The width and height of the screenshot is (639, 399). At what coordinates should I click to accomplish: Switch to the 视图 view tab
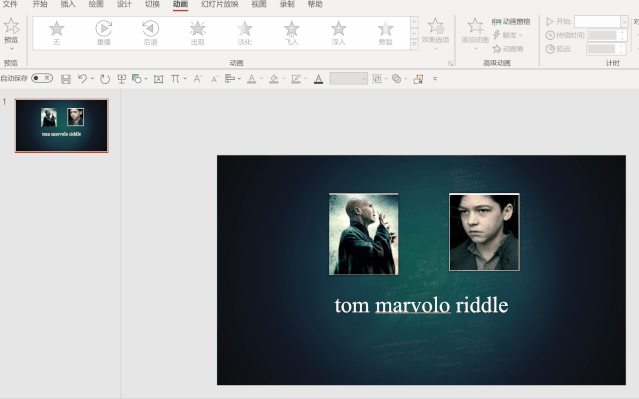259,4
